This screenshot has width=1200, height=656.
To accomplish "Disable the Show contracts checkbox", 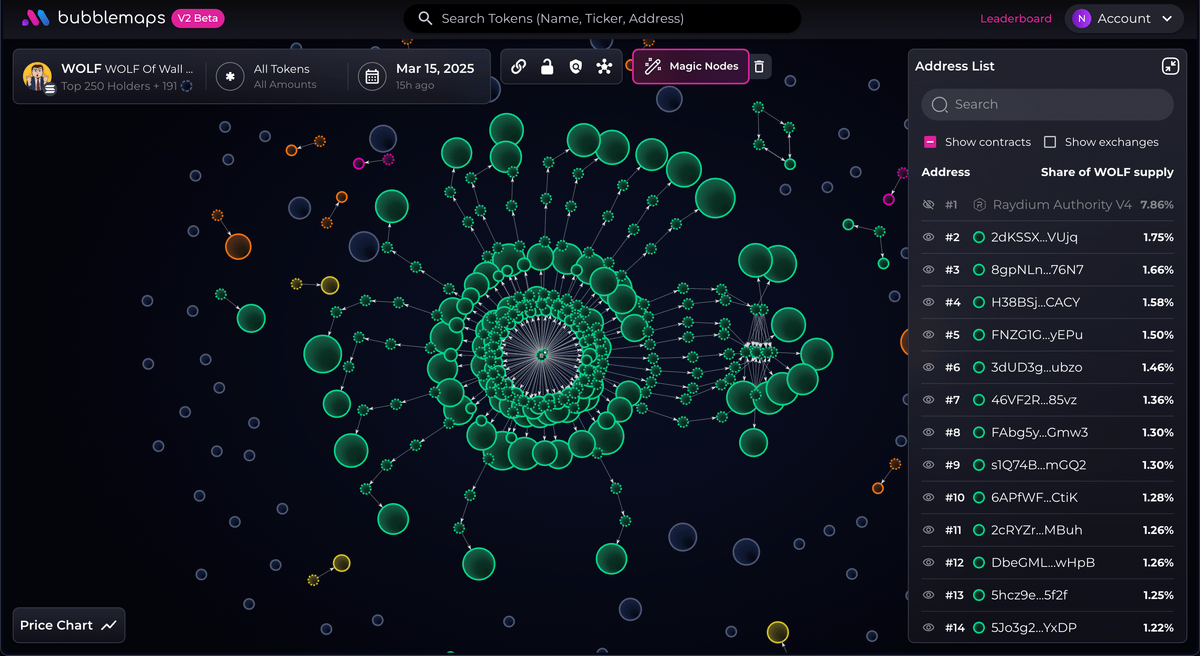I will tap(930, 141).
